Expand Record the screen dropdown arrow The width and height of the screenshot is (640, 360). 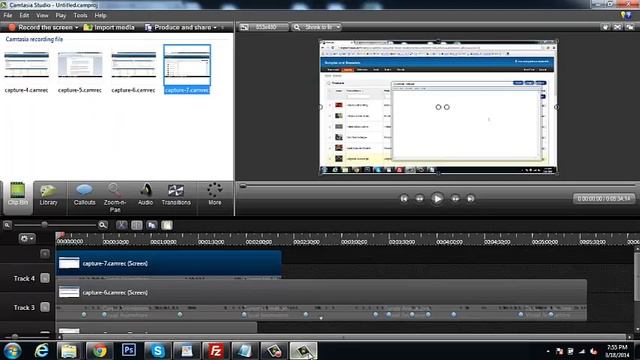pos(76,27)
